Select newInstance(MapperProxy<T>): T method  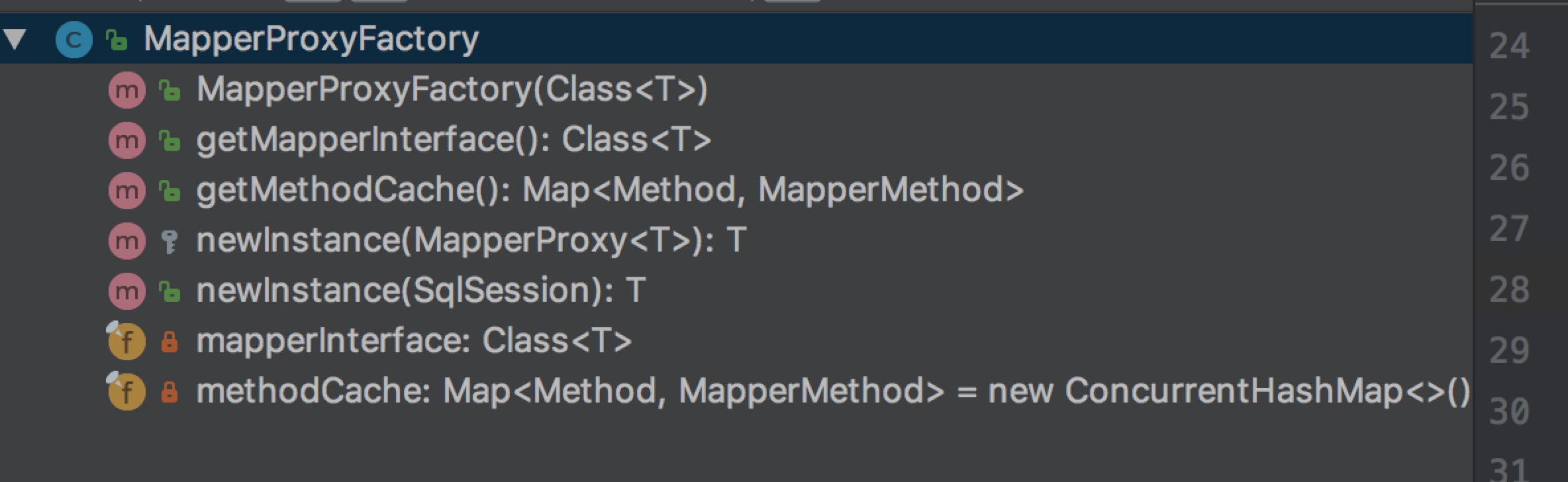[471, 240]
